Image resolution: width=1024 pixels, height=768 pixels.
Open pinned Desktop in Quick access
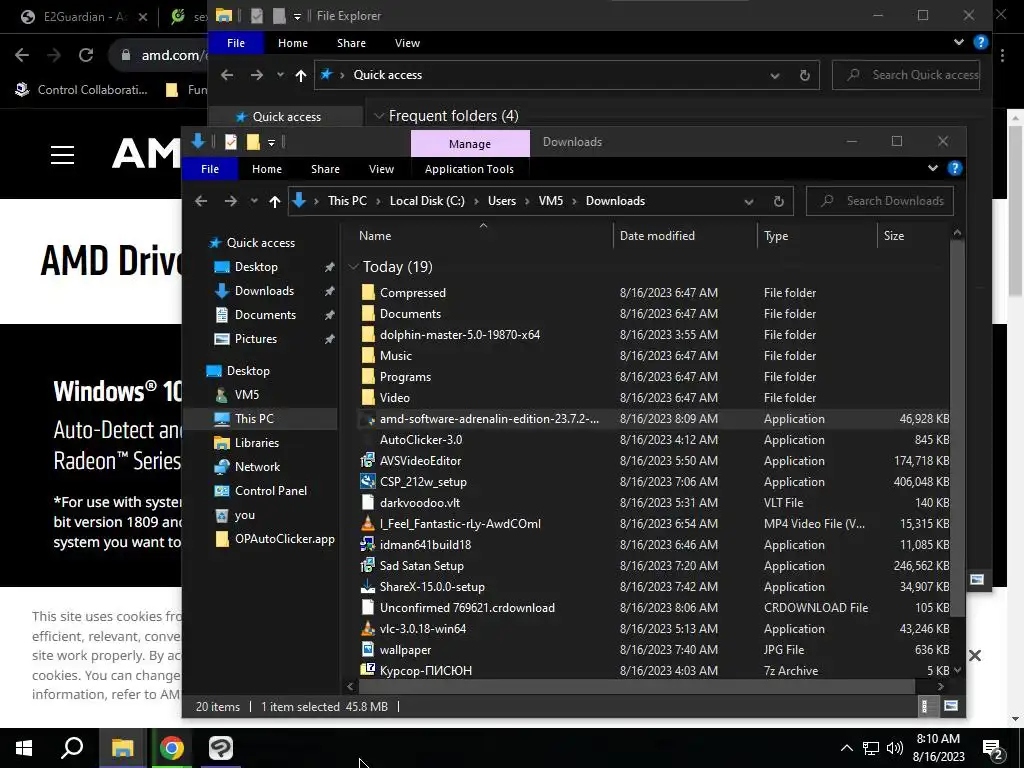click(256, 267)
